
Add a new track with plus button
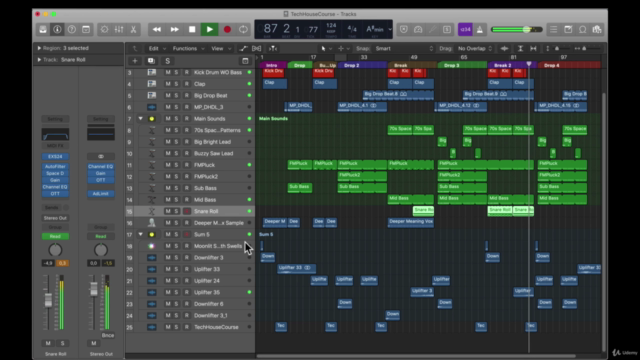pyautogui.click(x=135, y=61)
